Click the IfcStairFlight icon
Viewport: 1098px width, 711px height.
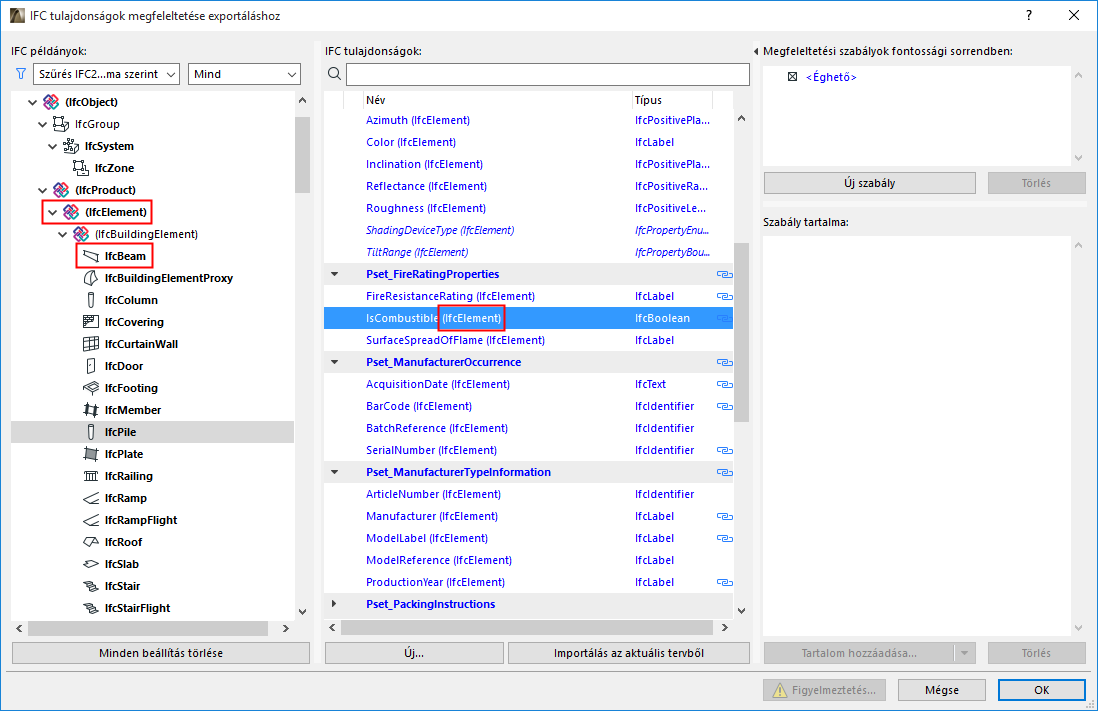coord(90,608)
